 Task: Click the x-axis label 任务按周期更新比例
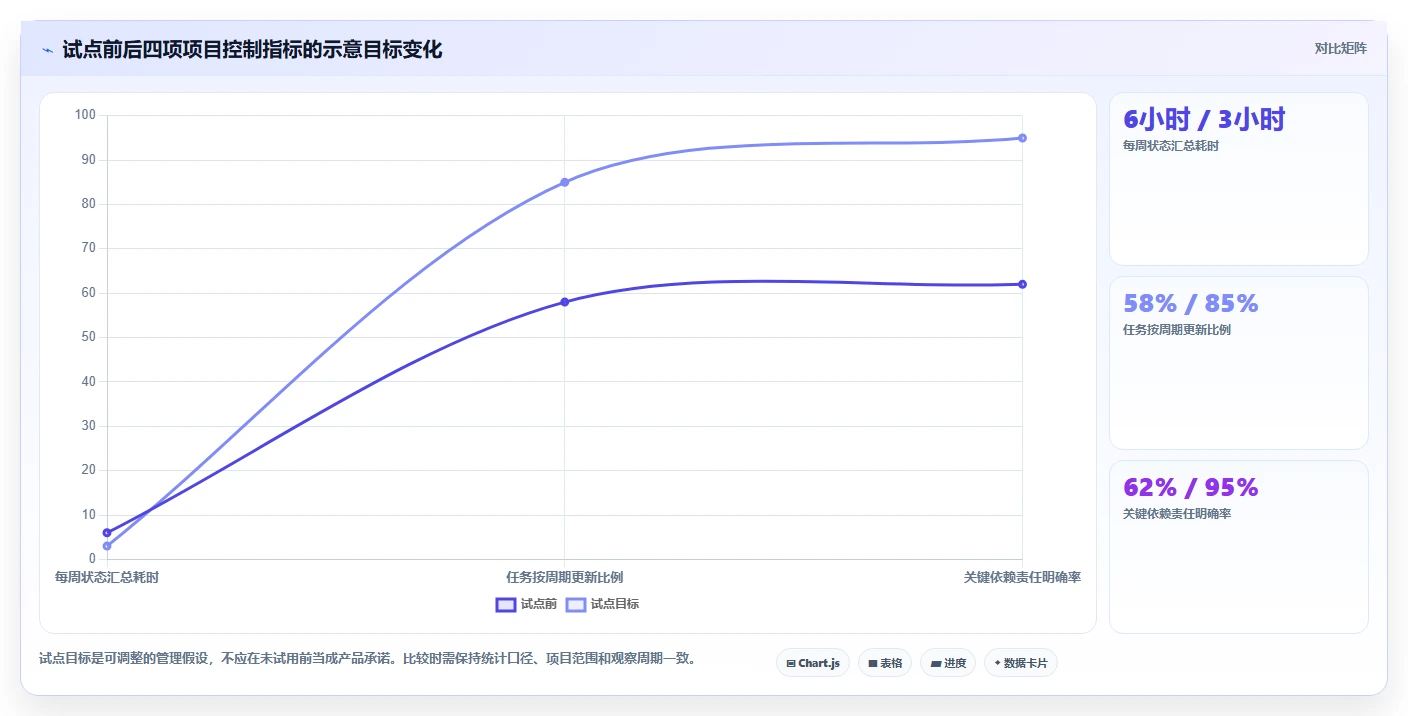565,578
